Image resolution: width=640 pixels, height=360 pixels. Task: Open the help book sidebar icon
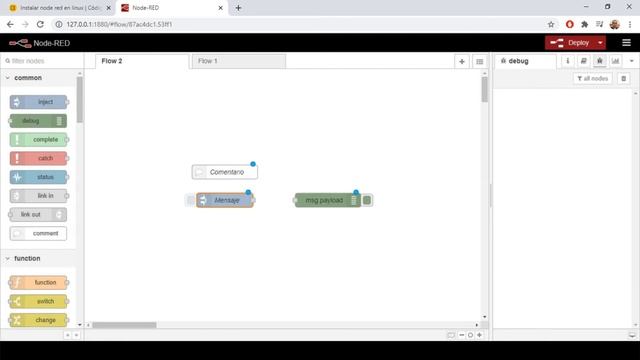point(584,61)
